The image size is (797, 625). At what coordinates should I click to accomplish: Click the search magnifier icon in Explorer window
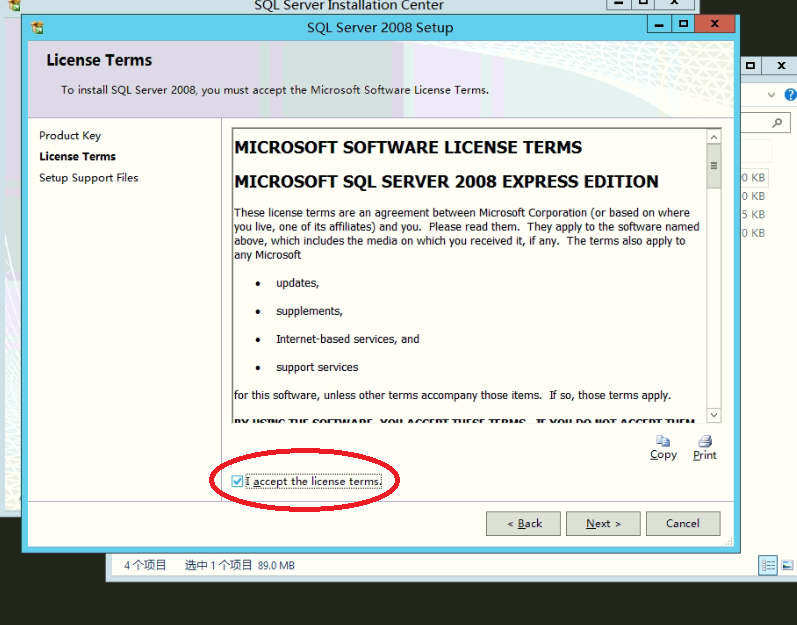click(777, 122)
